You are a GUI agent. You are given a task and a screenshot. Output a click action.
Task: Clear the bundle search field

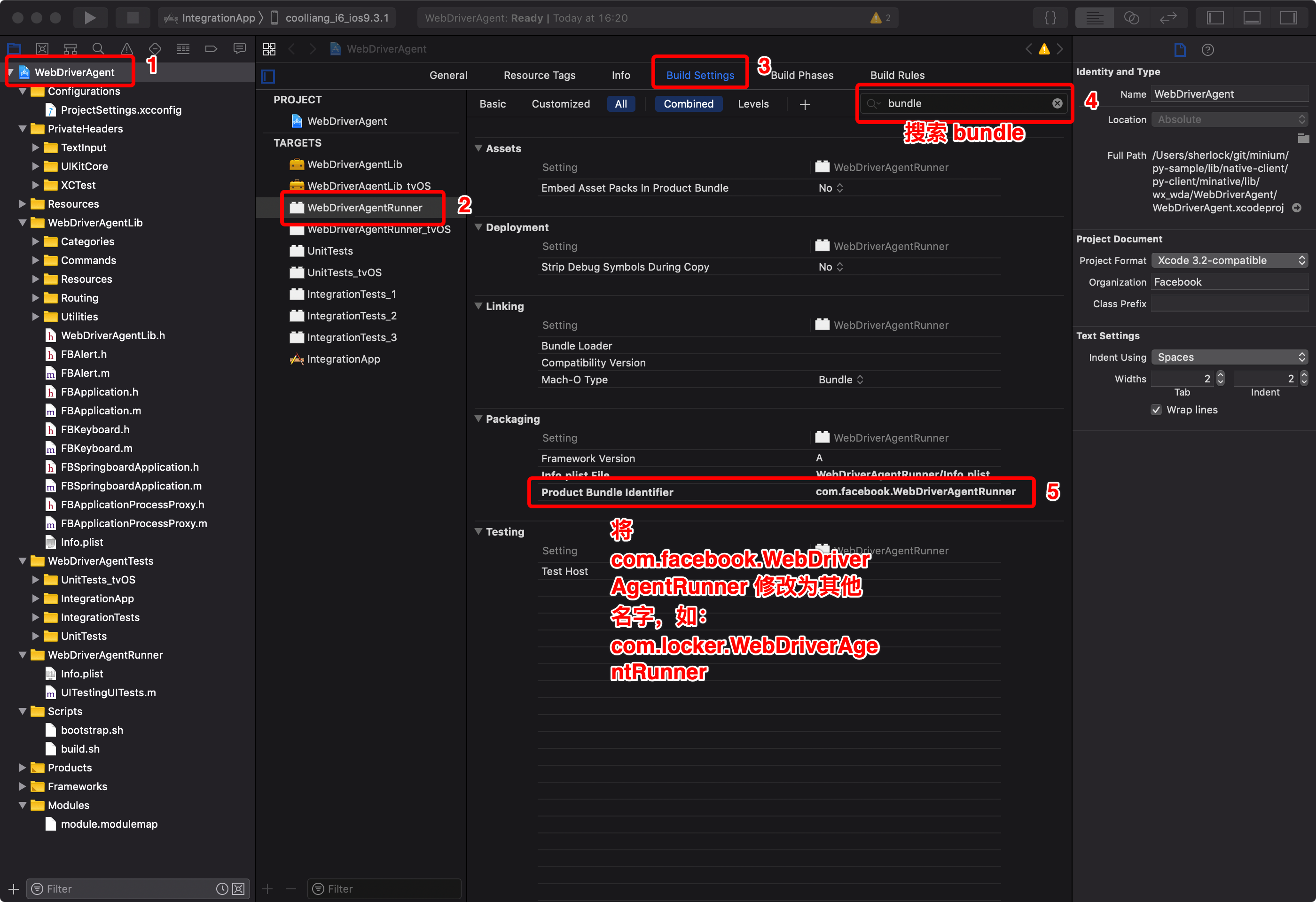point(1057,103)
